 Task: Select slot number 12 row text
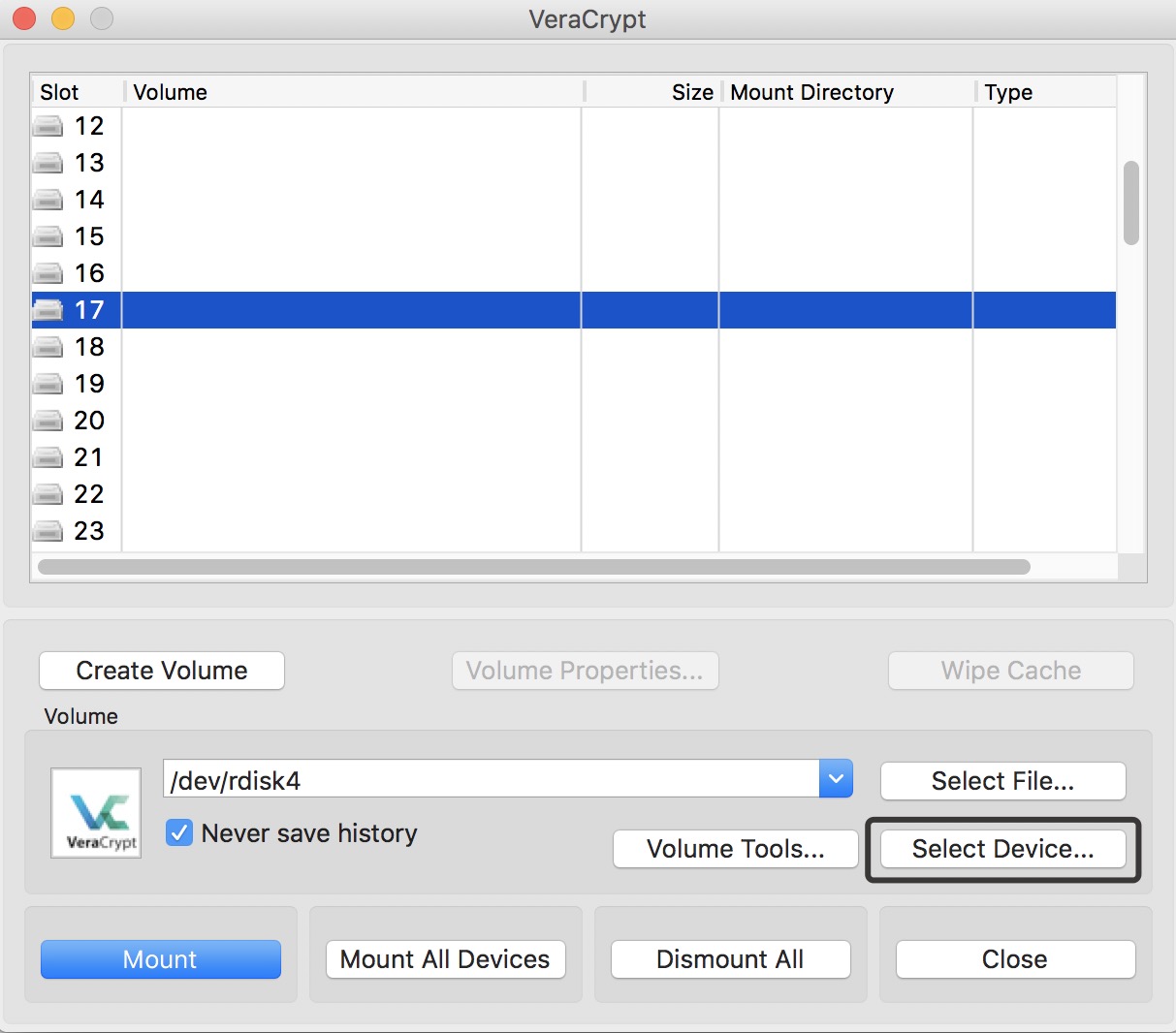point(89,126)
